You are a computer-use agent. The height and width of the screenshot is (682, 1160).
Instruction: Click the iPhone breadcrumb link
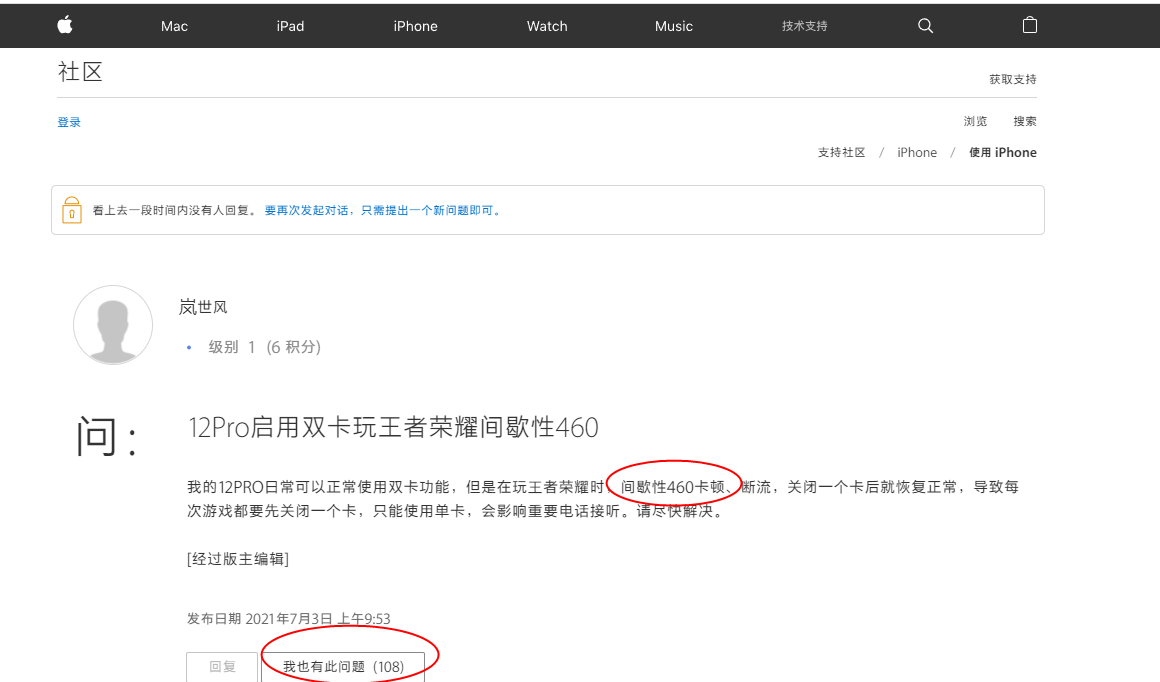(916, 153)
